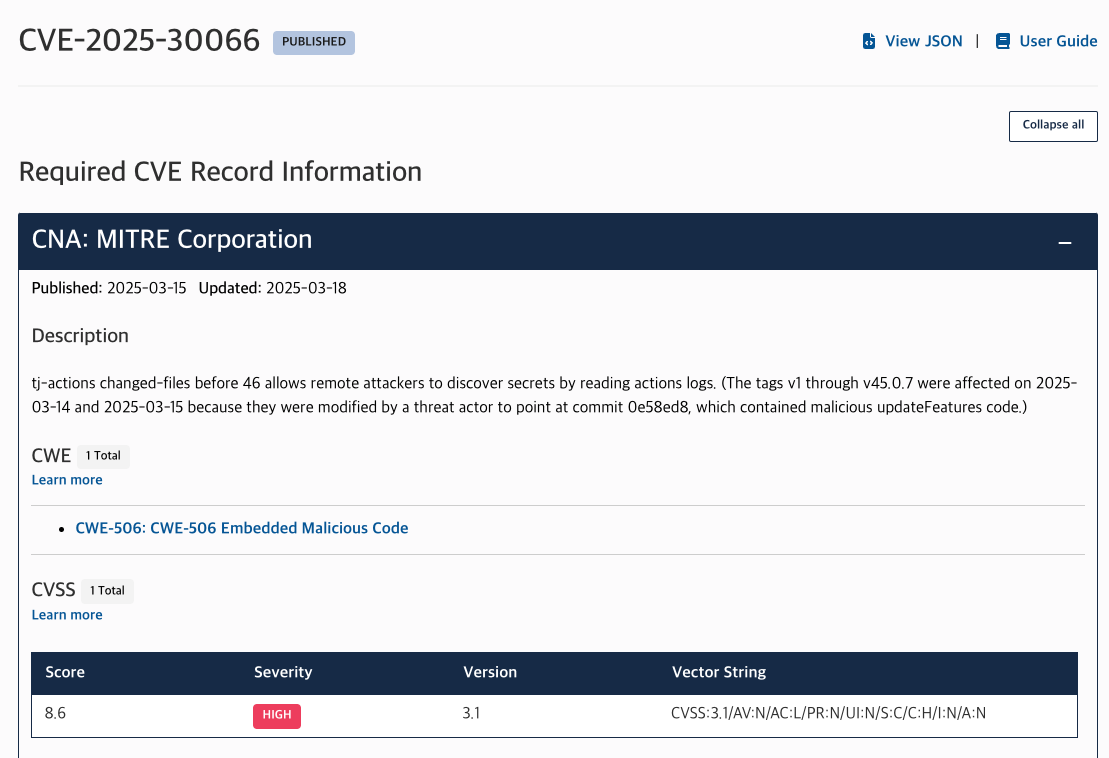Click the CVSS score value 8.6
The height and width of the screenshot is (758, 1109).
[55, 713]
